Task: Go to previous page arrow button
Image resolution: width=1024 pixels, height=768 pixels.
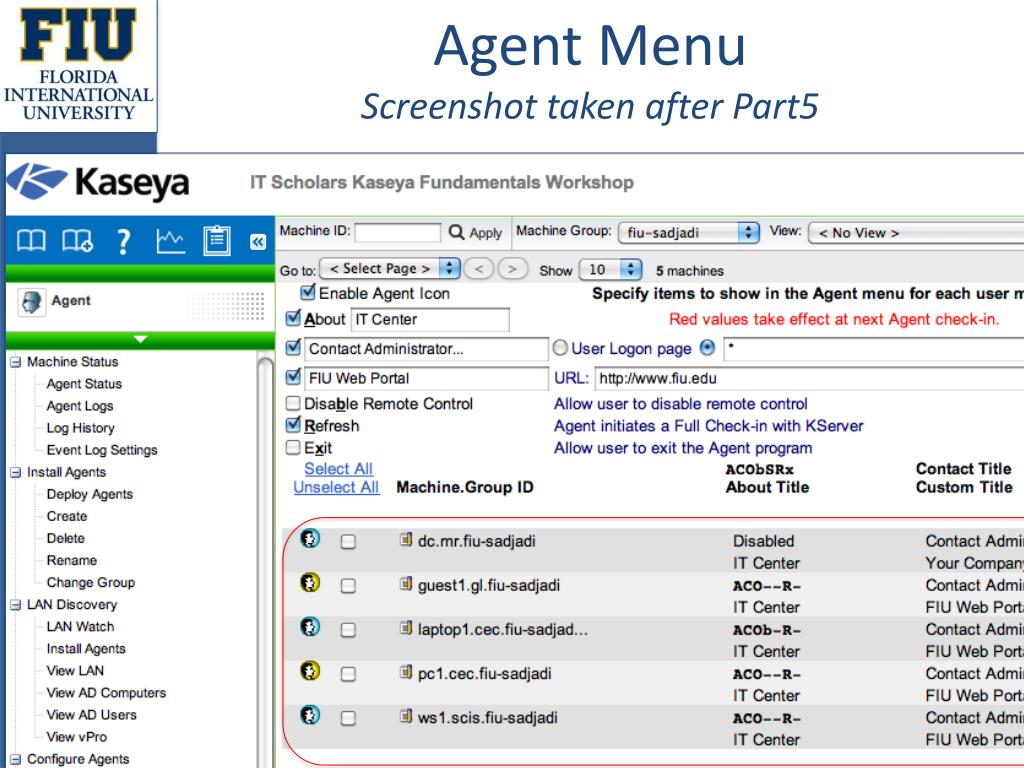Action: pyautogui.click(x=479, y=269)
